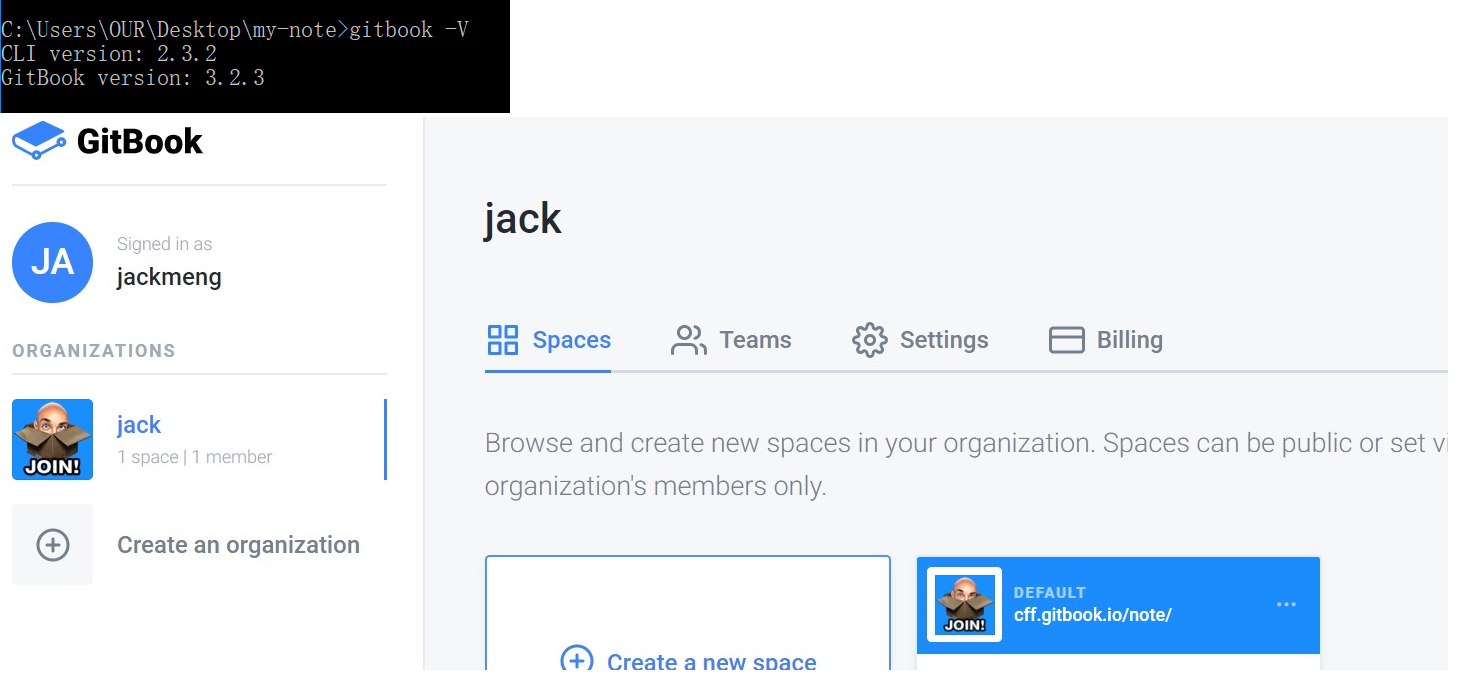This screenshot has width=1458, height=688.
Task: Click the Settings gear icon
Action: 869,340
